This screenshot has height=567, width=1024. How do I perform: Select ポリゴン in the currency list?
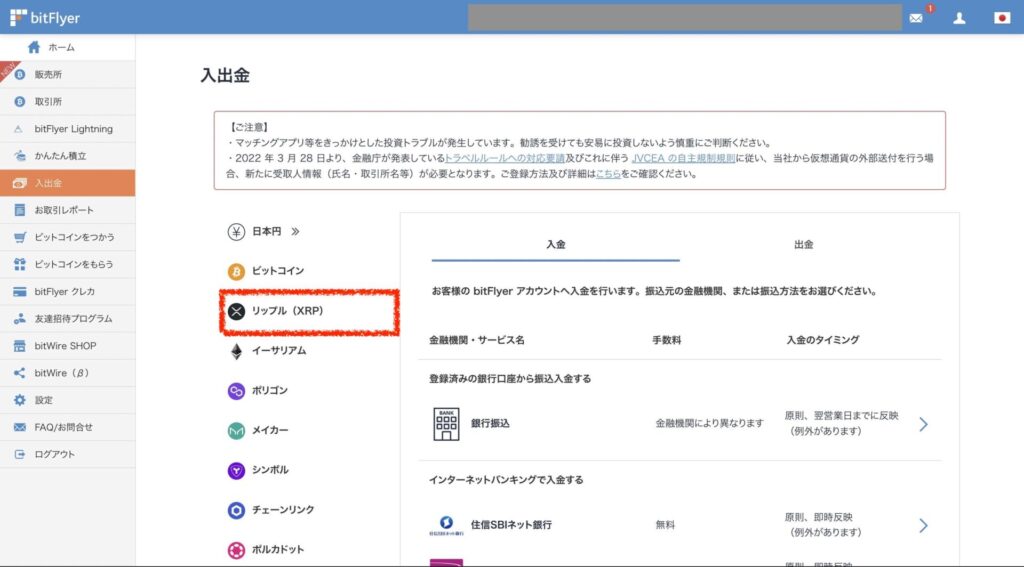(x=270, y=391)
